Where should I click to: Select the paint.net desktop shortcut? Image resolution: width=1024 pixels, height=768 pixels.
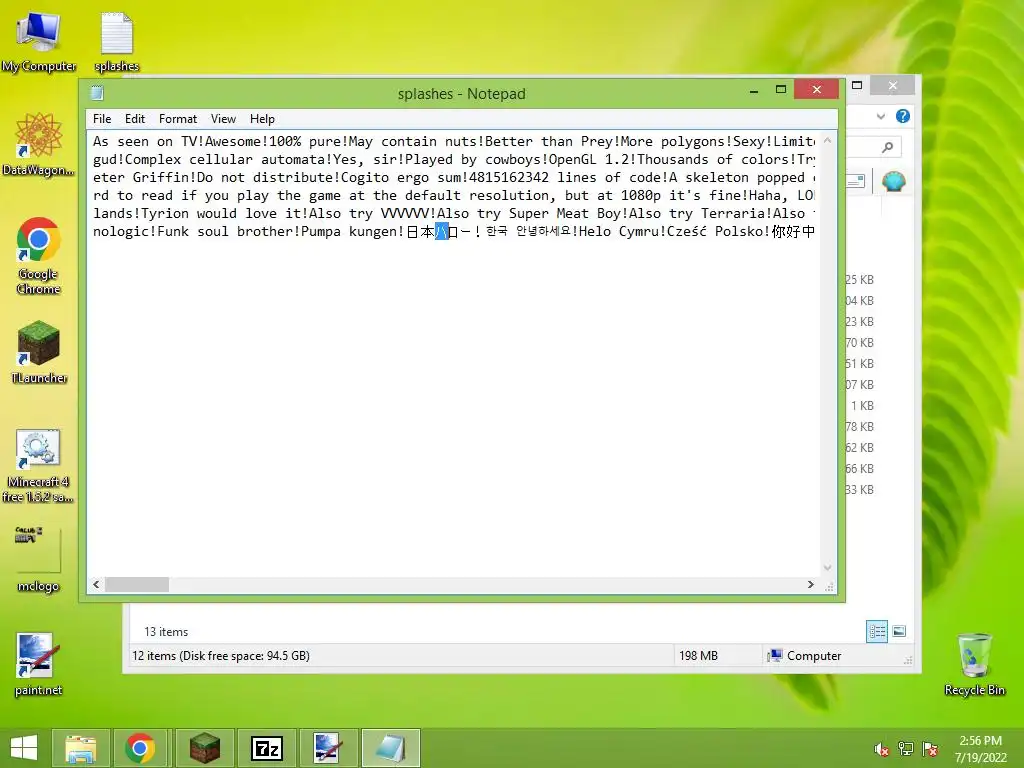pos(39,665)
